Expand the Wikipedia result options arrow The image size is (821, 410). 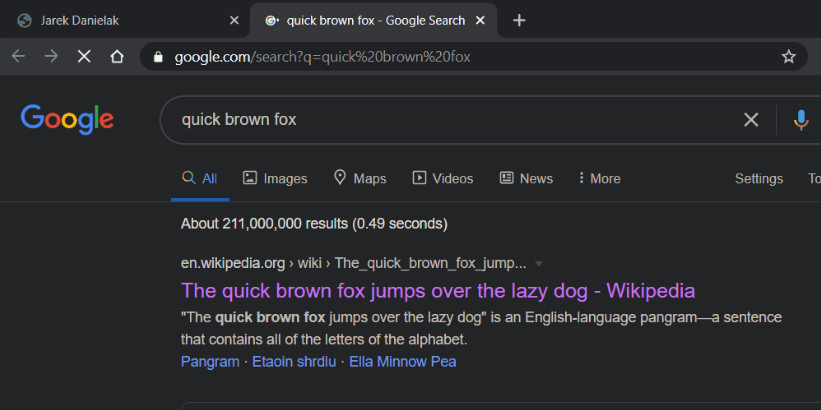click(x=538, y=264)
